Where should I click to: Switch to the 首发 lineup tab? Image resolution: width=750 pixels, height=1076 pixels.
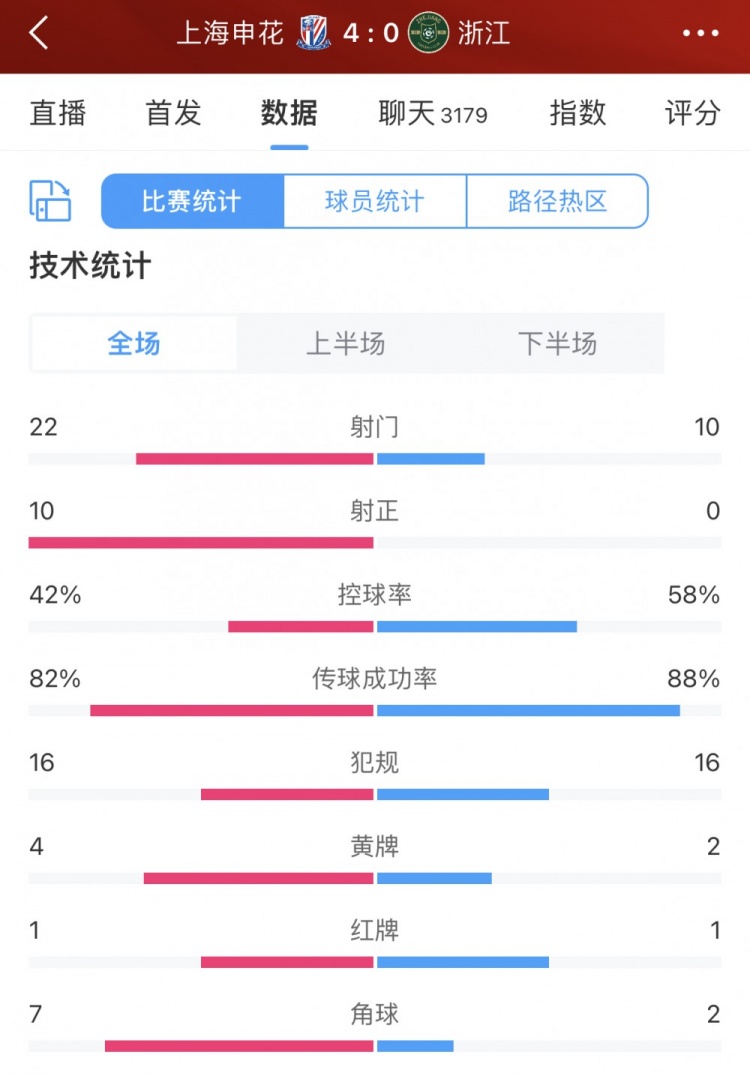coord(173,113)
